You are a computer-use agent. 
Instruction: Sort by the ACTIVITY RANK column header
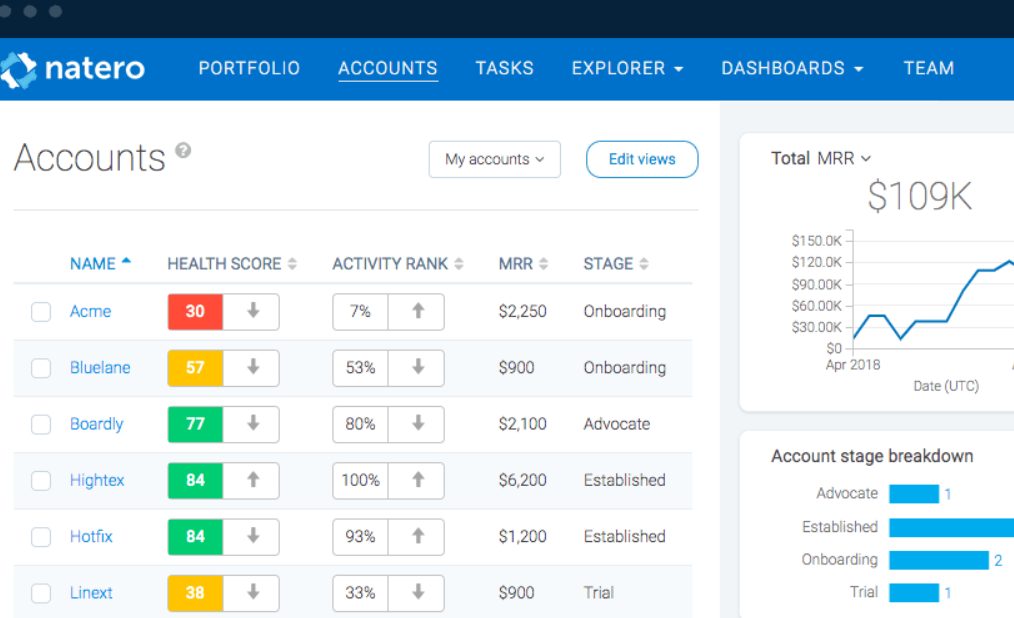click(390, 264)
